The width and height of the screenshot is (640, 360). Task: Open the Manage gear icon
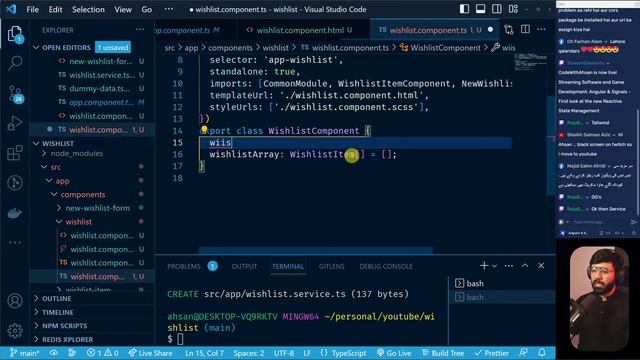click(15, 331)
